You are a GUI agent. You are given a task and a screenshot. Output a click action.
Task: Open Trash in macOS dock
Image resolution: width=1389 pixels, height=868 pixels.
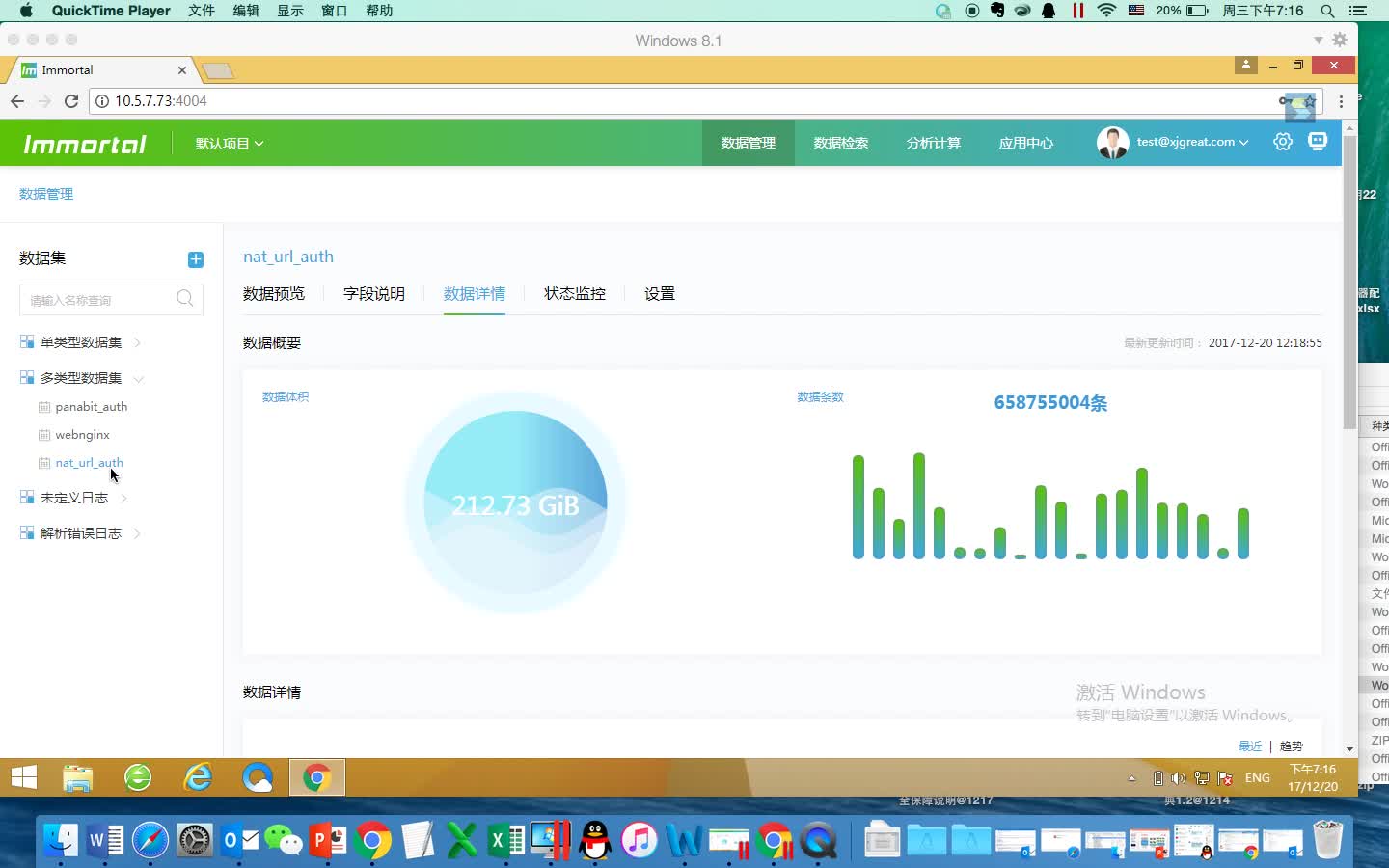1328,840
